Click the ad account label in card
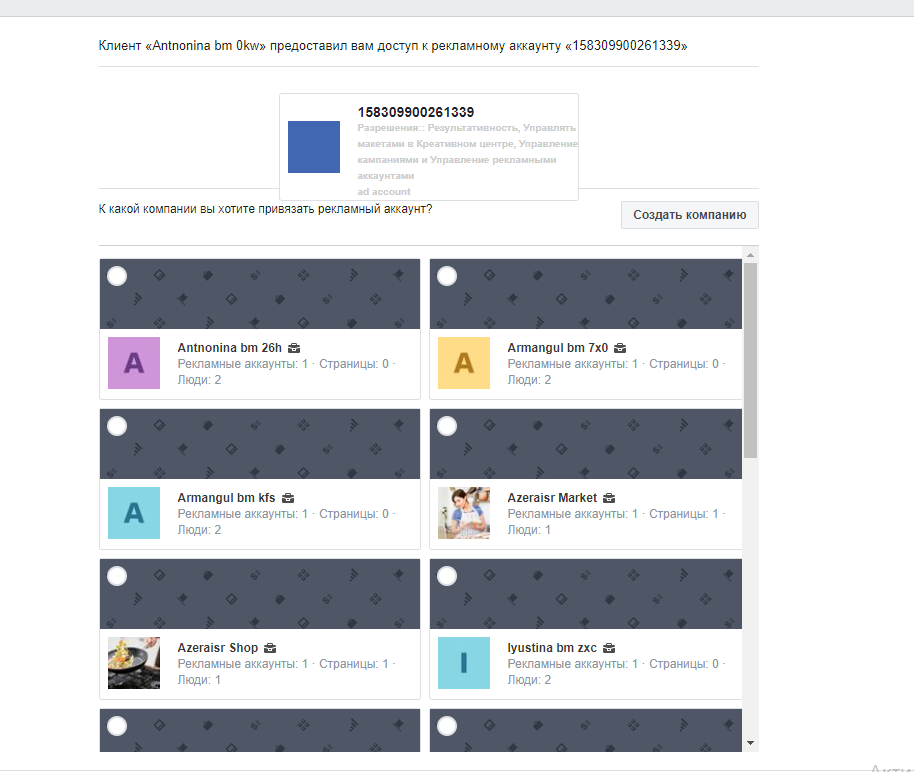 coord(384,191)
